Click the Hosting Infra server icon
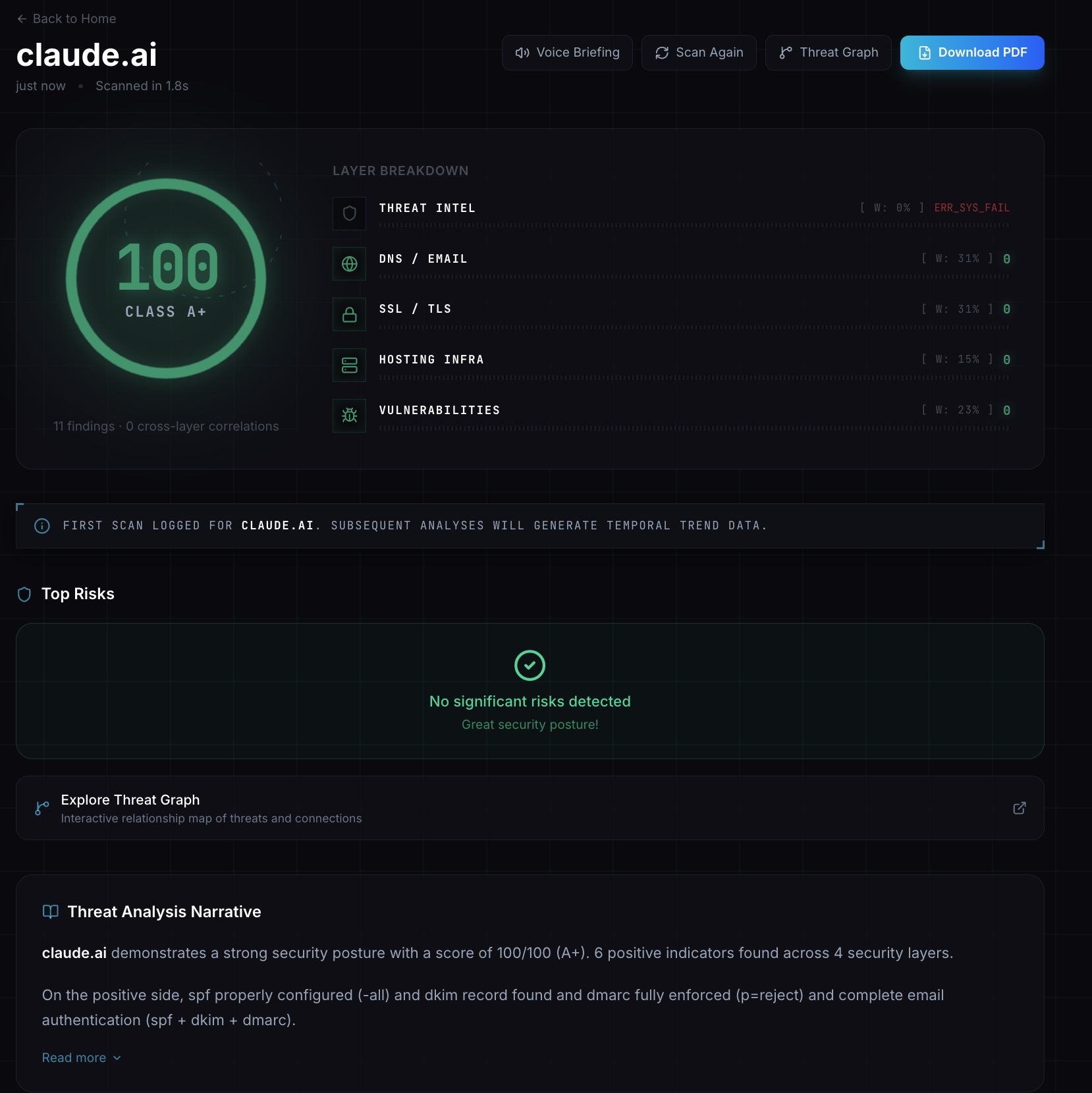This screenshot has width=1092, height=1093. click(x=350, y=365)
